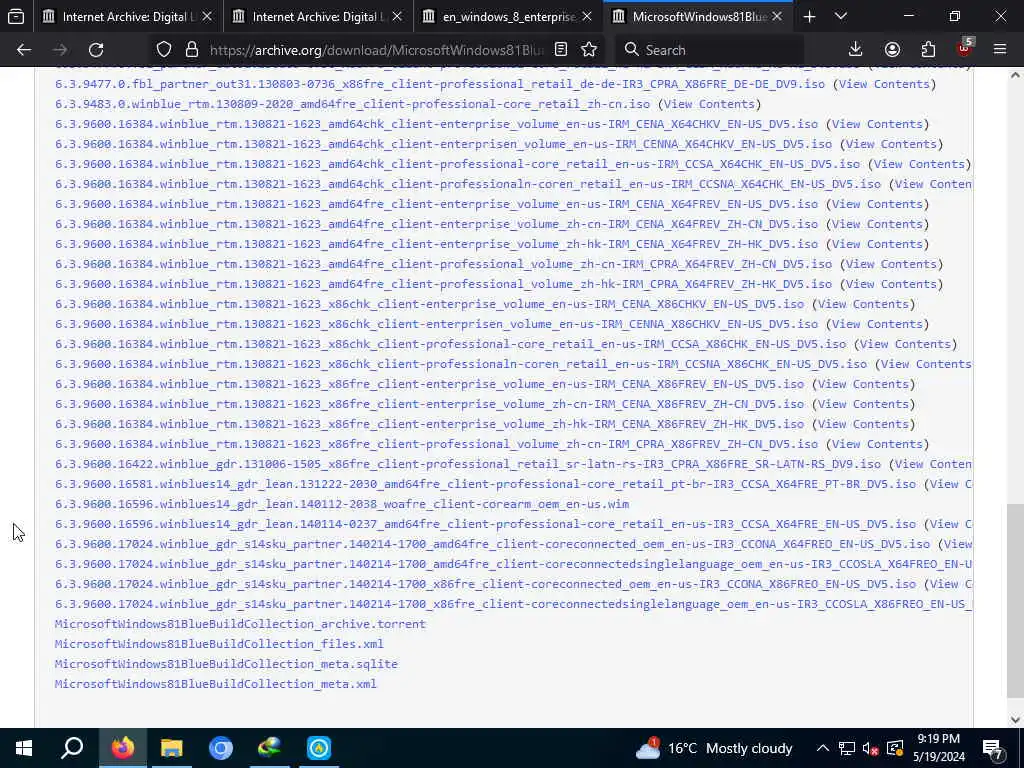Open uBlock Origin extension icon

coord(964,48)
